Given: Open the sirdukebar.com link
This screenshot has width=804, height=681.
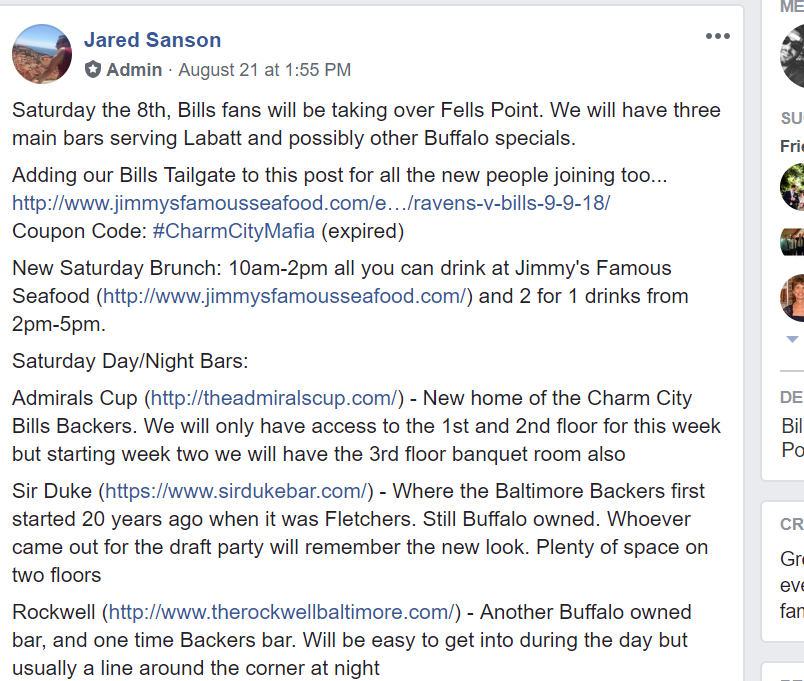Looking at the screenshot, I should (236, 491).
